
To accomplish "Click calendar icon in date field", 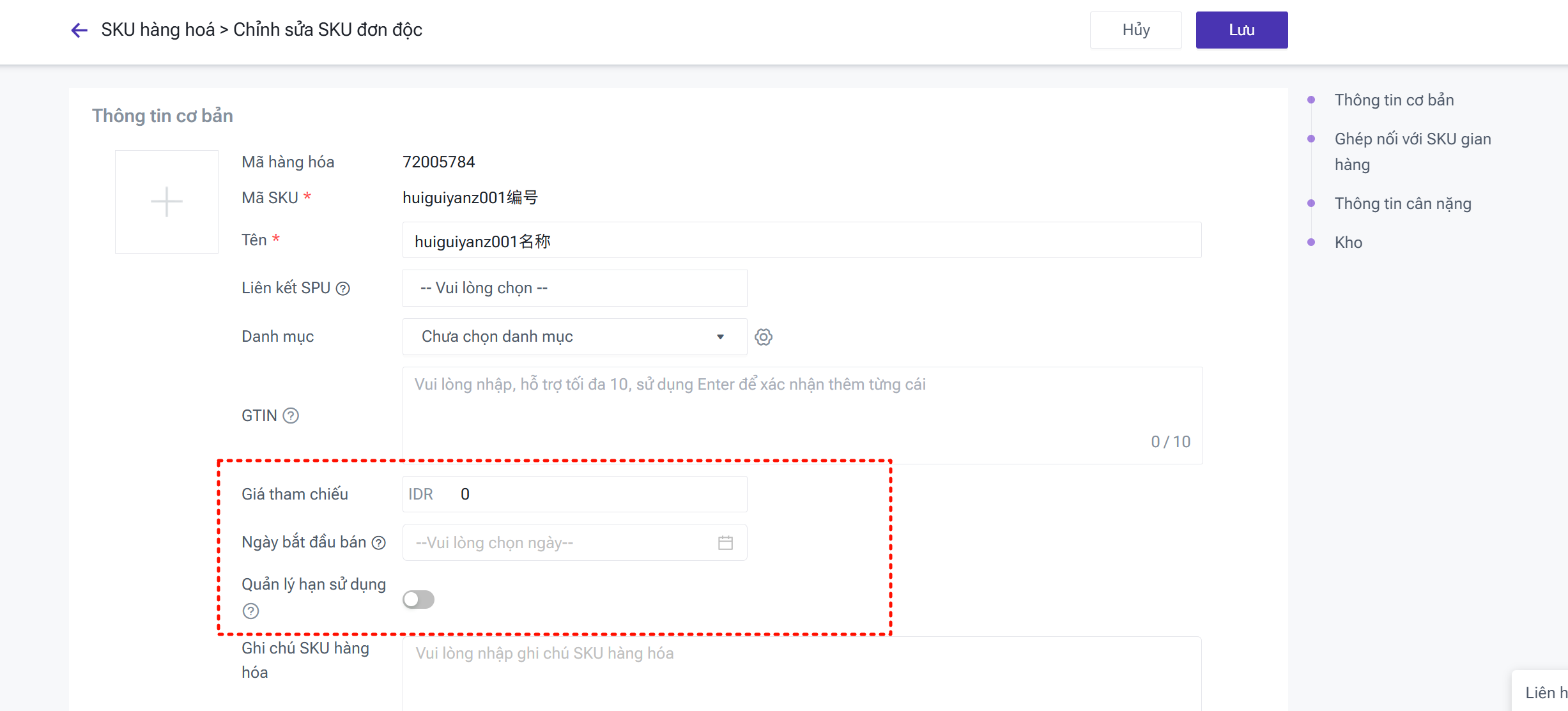I will point(725,543).
